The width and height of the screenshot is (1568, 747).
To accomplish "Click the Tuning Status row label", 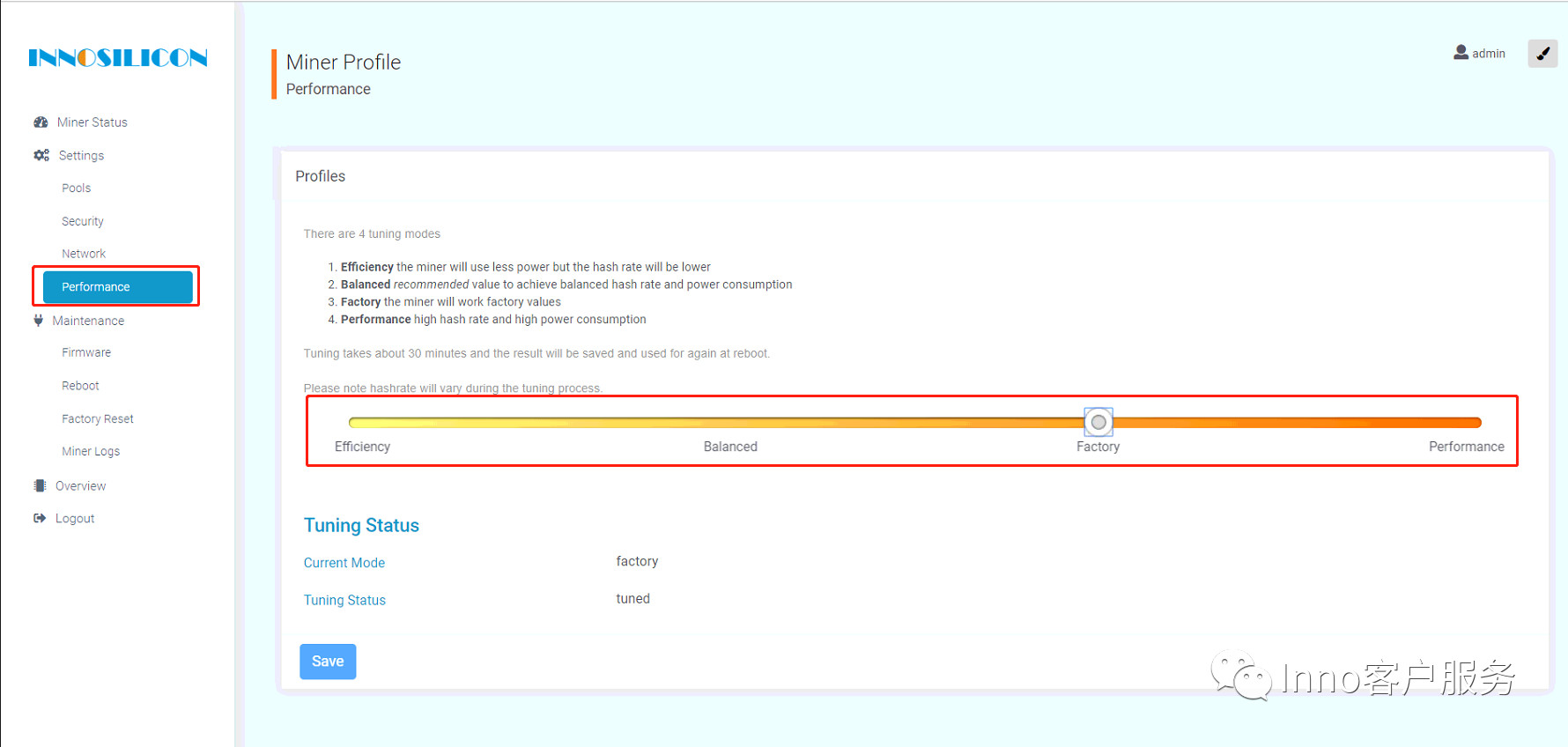I will coord(344,600).
